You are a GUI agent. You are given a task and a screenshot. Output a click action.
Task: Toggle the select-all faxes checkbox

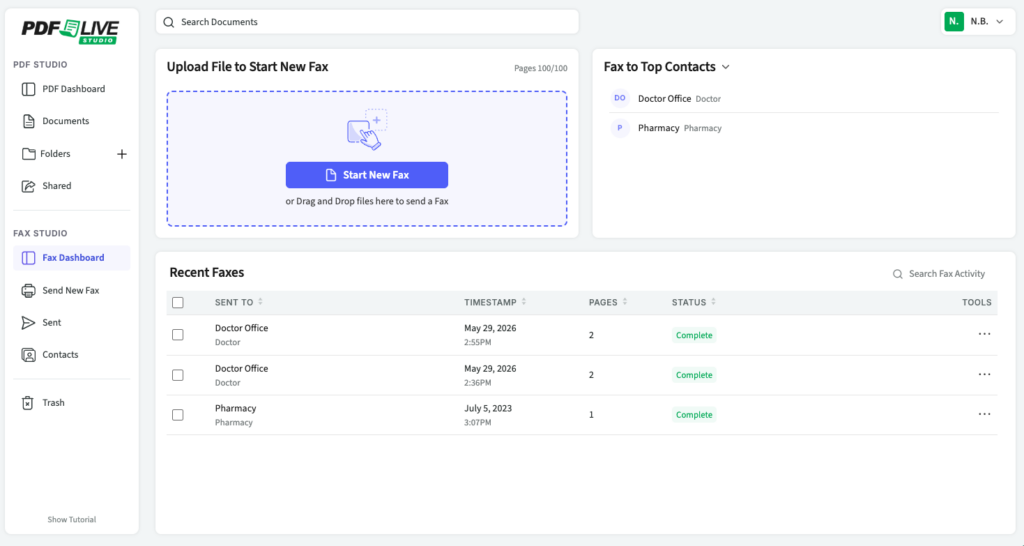[x=178, y=302]
